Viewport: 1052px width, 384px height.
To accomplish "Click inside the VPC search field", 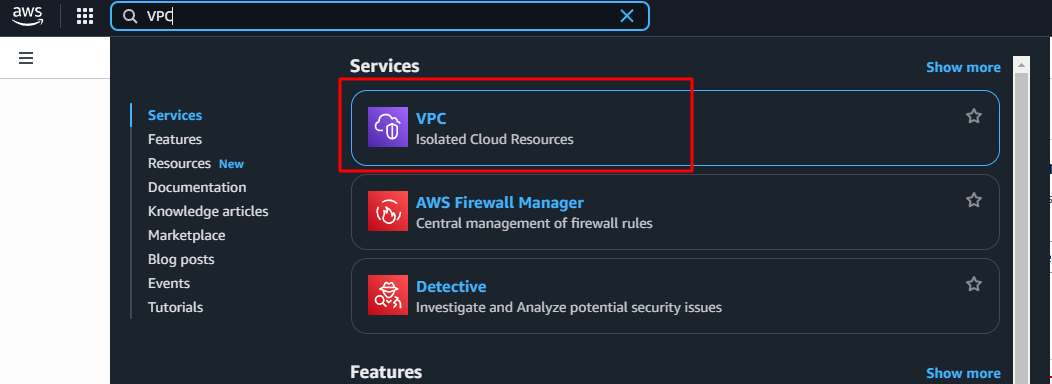I will pyautogui.click(x=379, y=16).
